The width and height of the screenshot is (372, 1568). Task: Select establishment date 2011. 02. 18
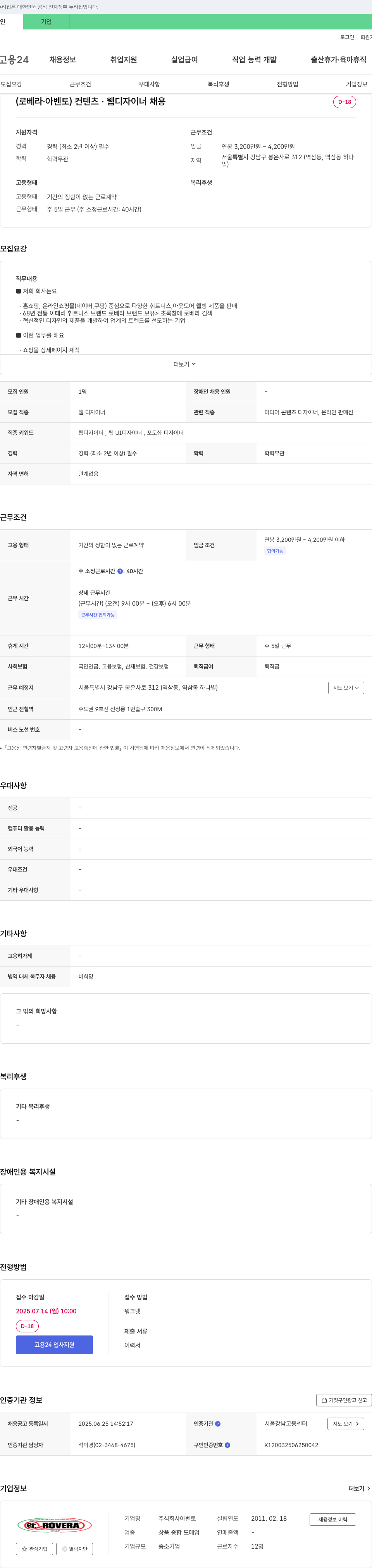point(269,1518)
